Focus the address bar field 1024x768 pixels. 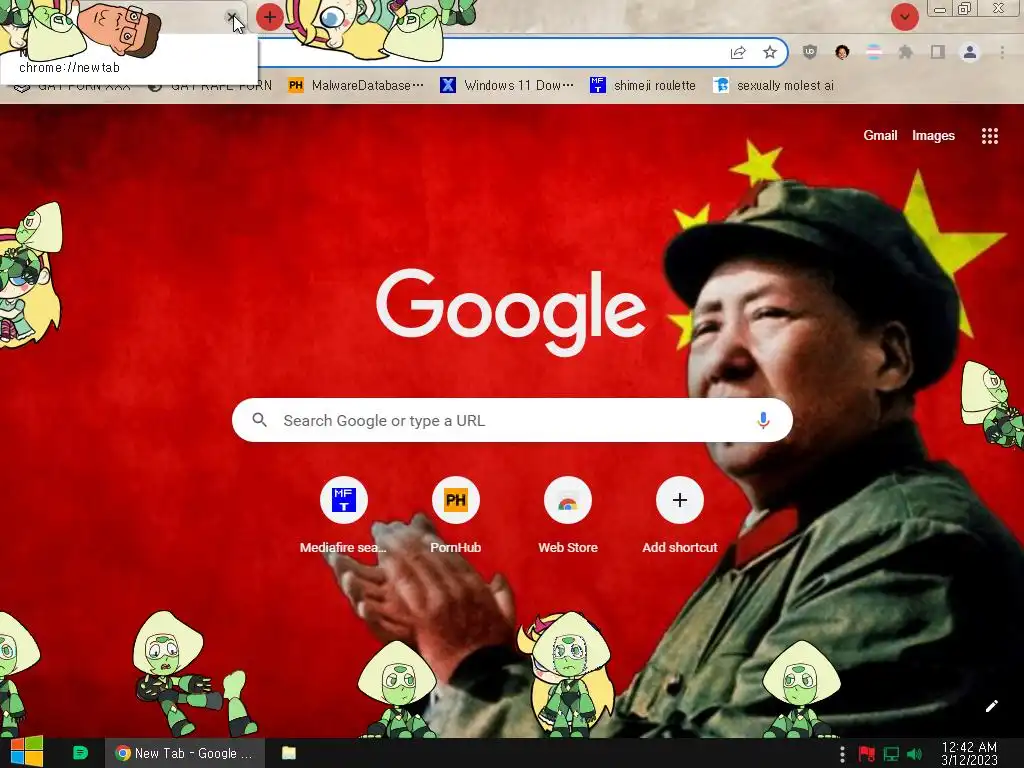490,52
